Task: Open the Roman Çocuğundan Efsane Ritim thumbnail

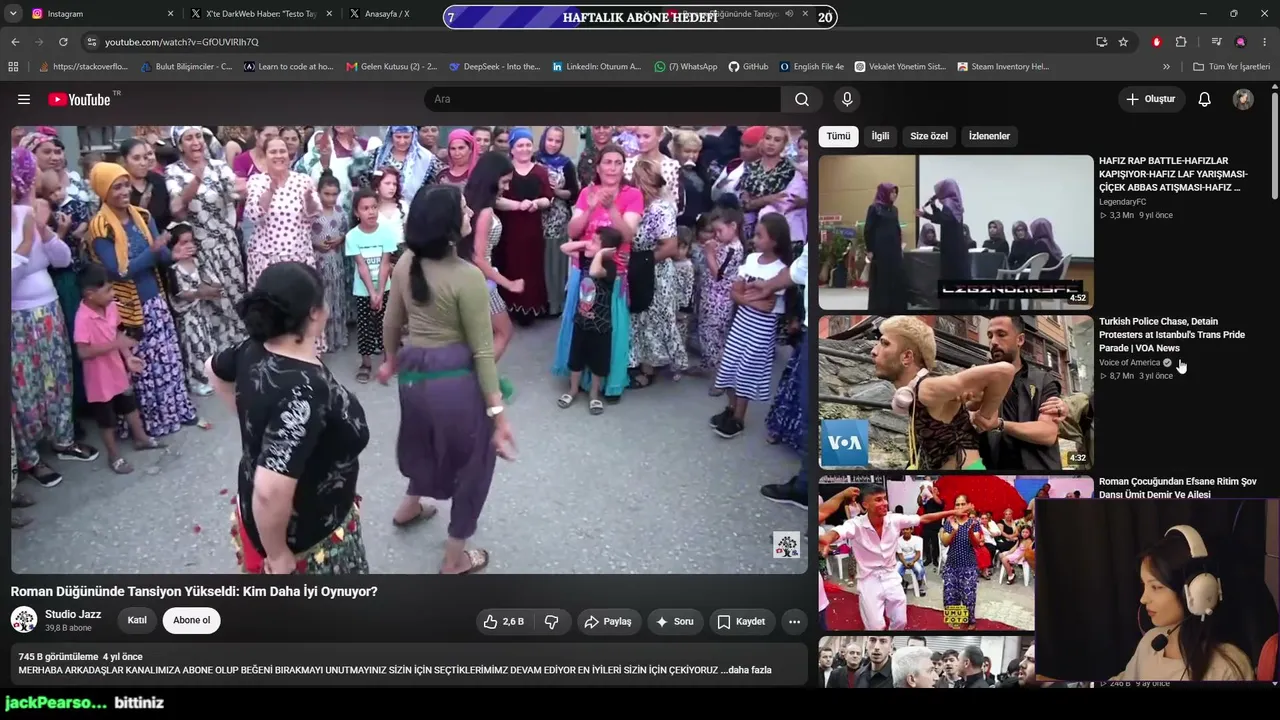Action: 926,553
